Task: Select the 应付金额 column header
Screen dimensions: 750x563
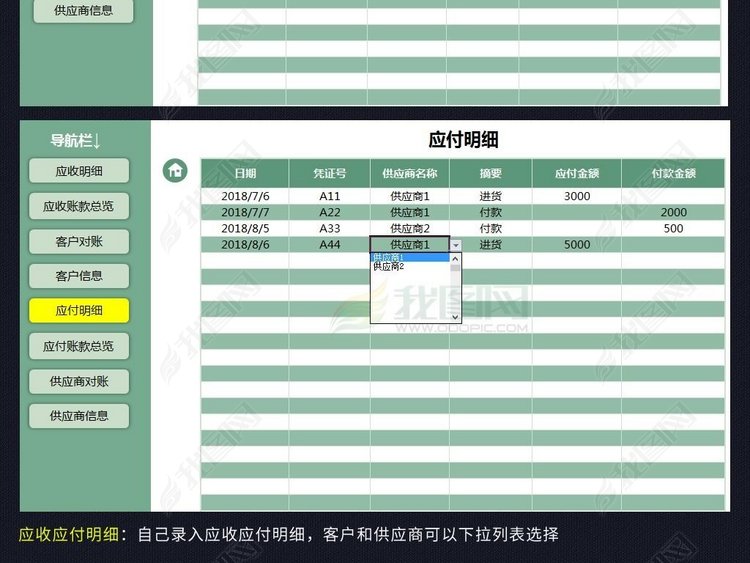Action: point(576,173)
